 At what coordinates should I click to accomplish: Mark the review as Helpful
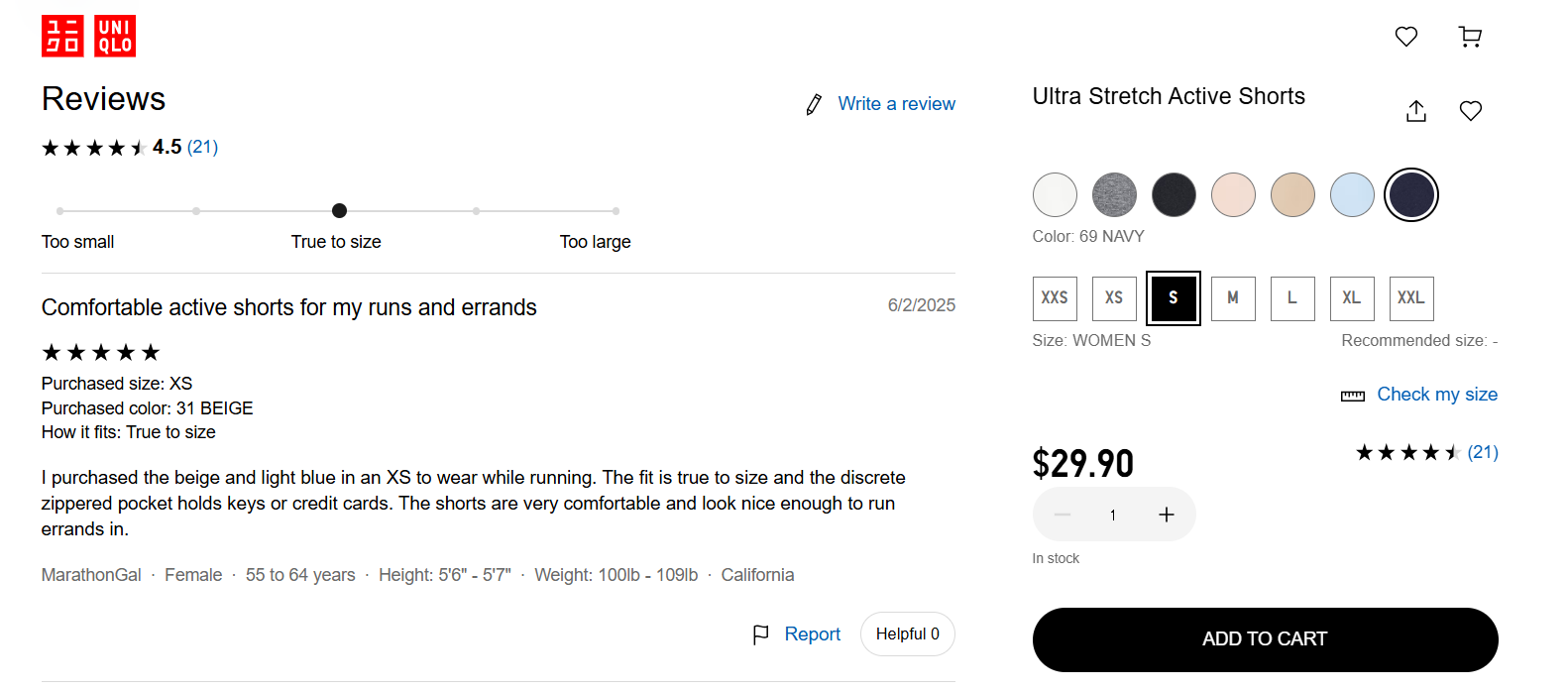click(x=908, y=634)
